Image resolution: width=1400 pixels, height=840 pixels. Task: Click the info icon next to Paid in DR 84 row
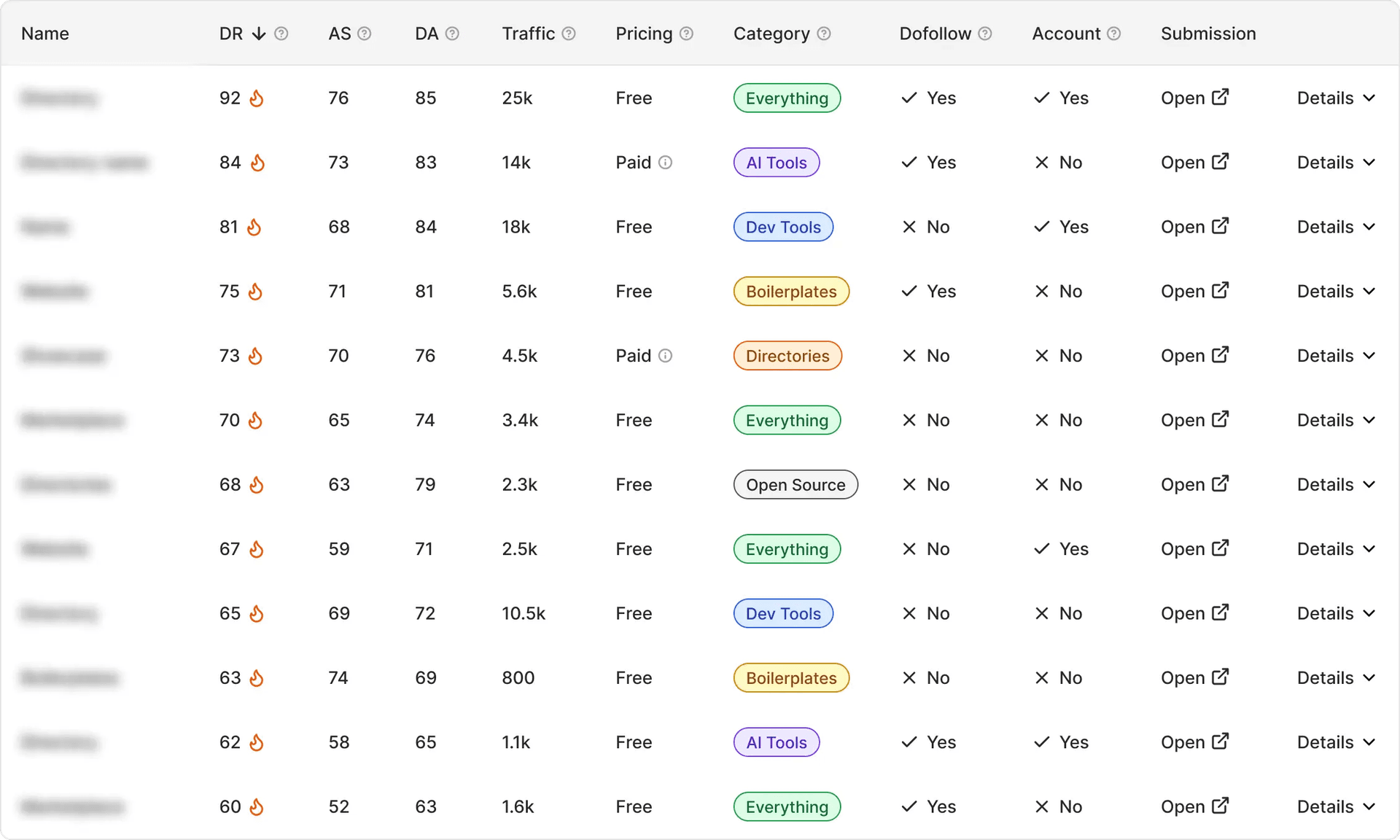pos(665,163)
